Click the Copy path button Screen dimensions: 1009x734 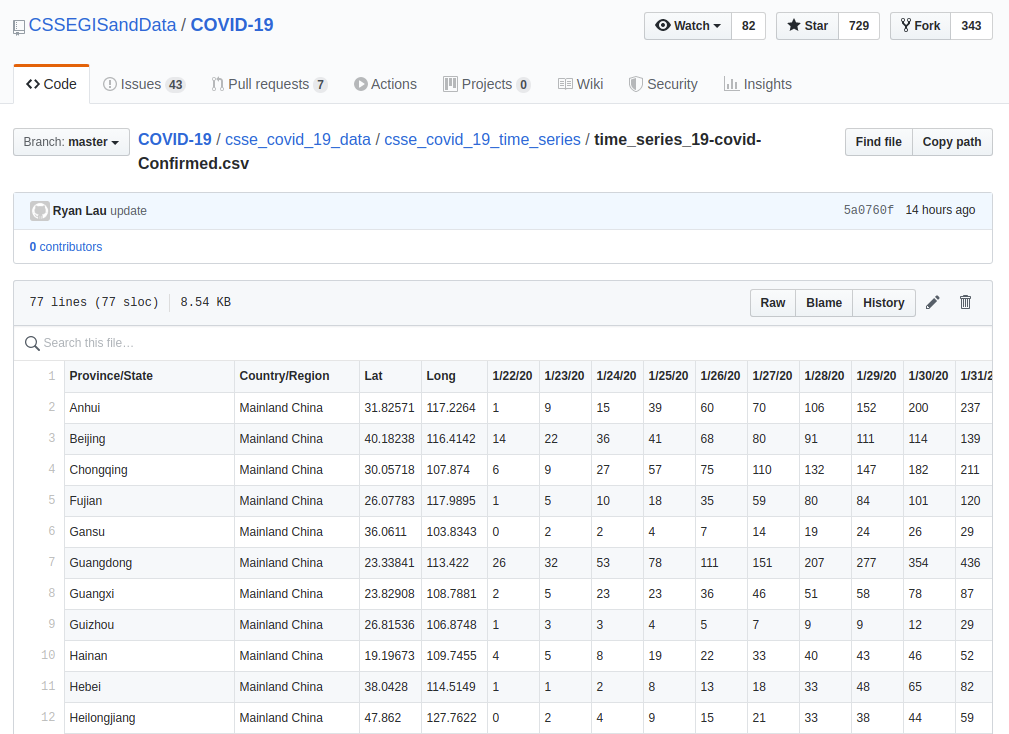pos(952,142)
